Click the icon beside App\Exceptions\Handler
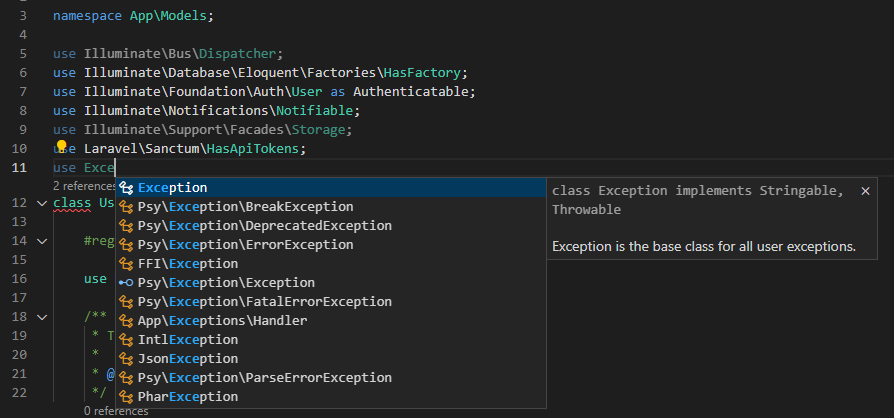 point(126,321)
